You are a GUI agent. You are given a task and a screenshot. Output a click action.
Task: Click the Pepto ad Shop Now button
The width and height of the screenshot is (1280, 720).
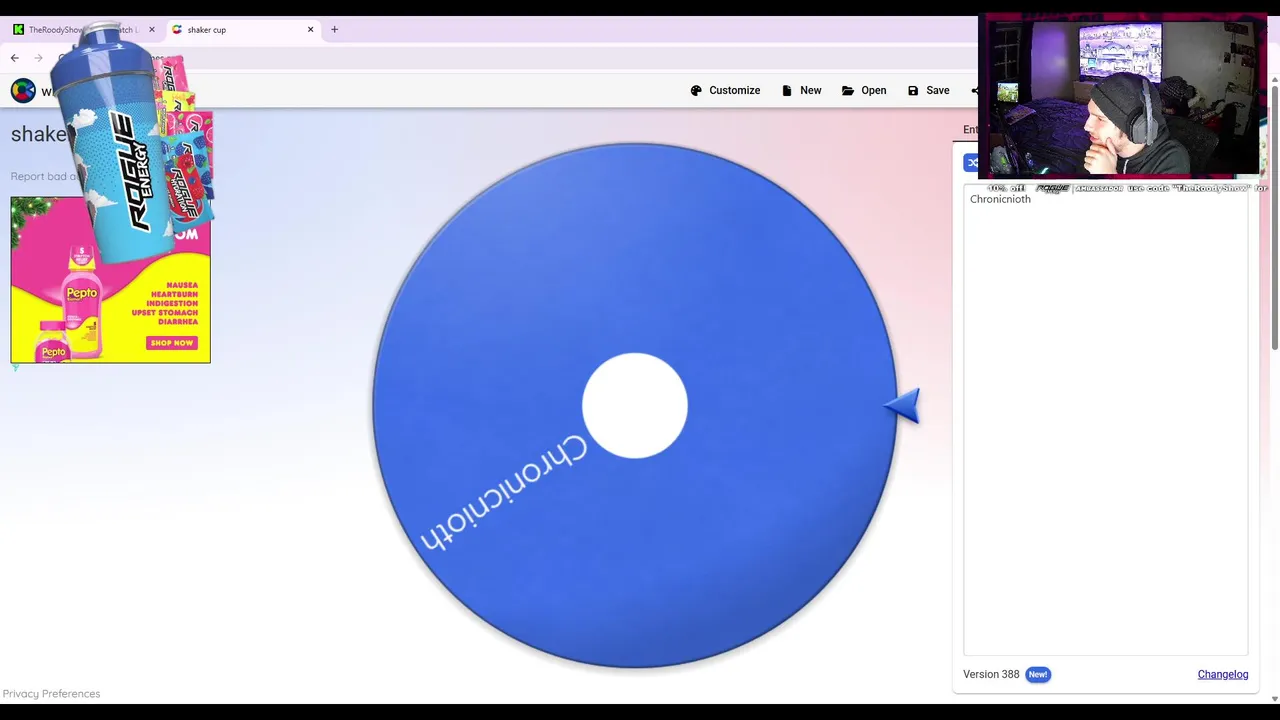tap(172, 343)
